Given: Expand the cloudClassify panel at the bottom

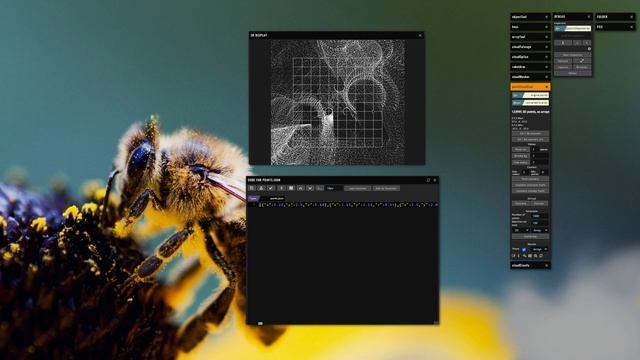Looking at the screenshot, I should pyautogui.click(x=530, y=265).
